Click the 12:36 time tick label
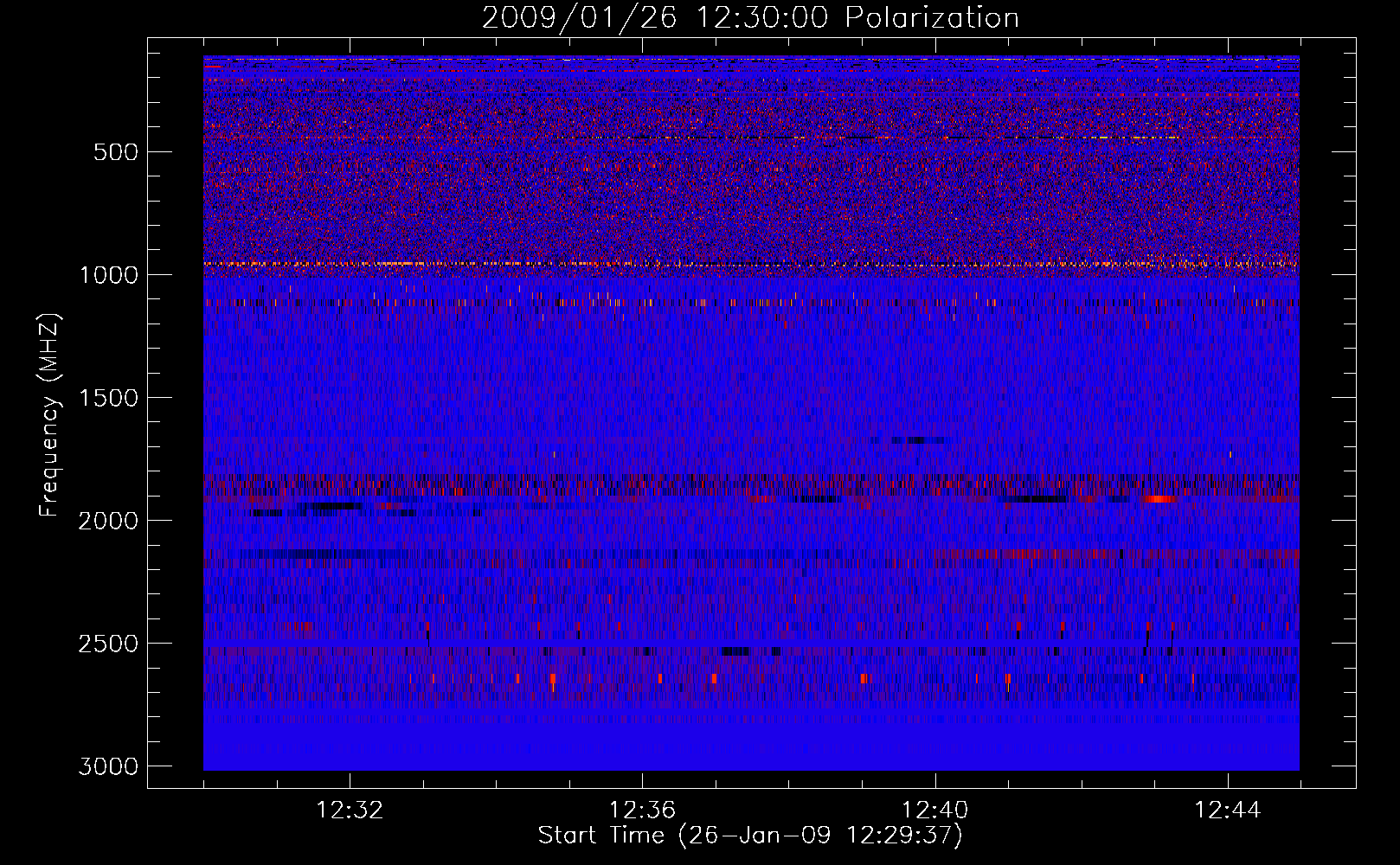 tap(642, 811)
